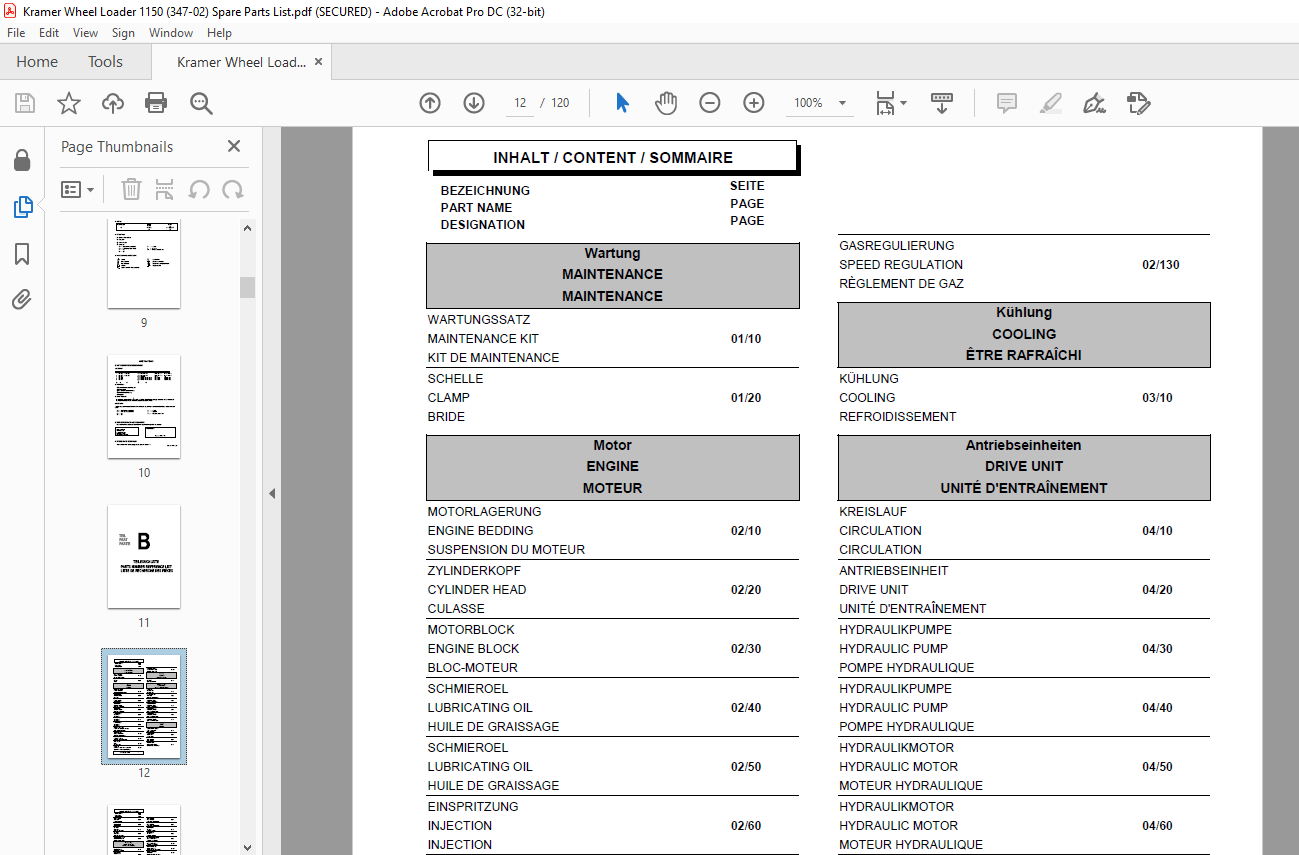
Task: Open the stamp tool in the toolbar
Action: click(x=1138, y=103)
